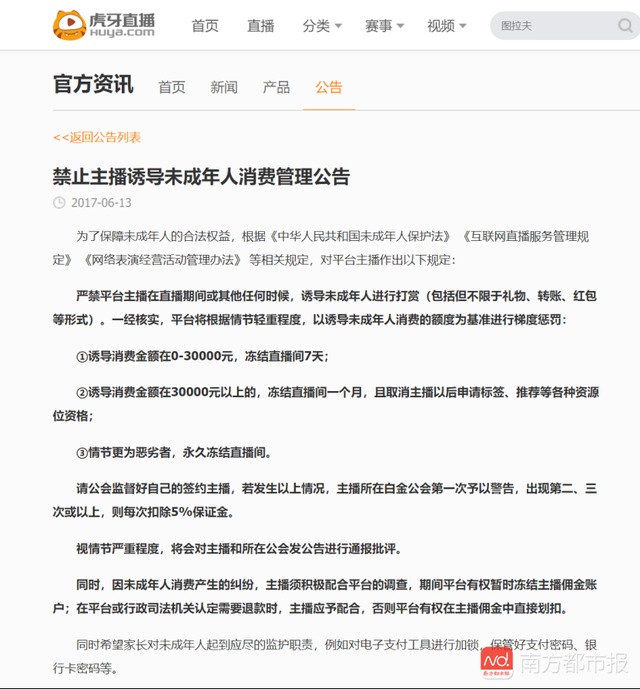Switch to the 新闻 tab
This screenshot has width=640, height=689.
224,87
